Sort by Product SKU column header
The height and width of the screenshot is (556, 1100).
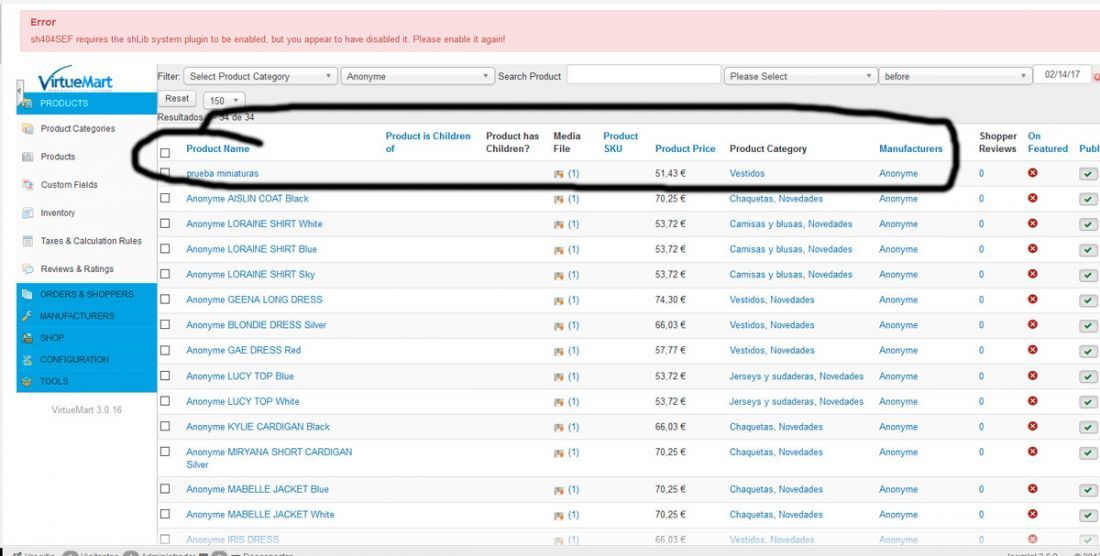pyautogui.click(x=620, y=142)
